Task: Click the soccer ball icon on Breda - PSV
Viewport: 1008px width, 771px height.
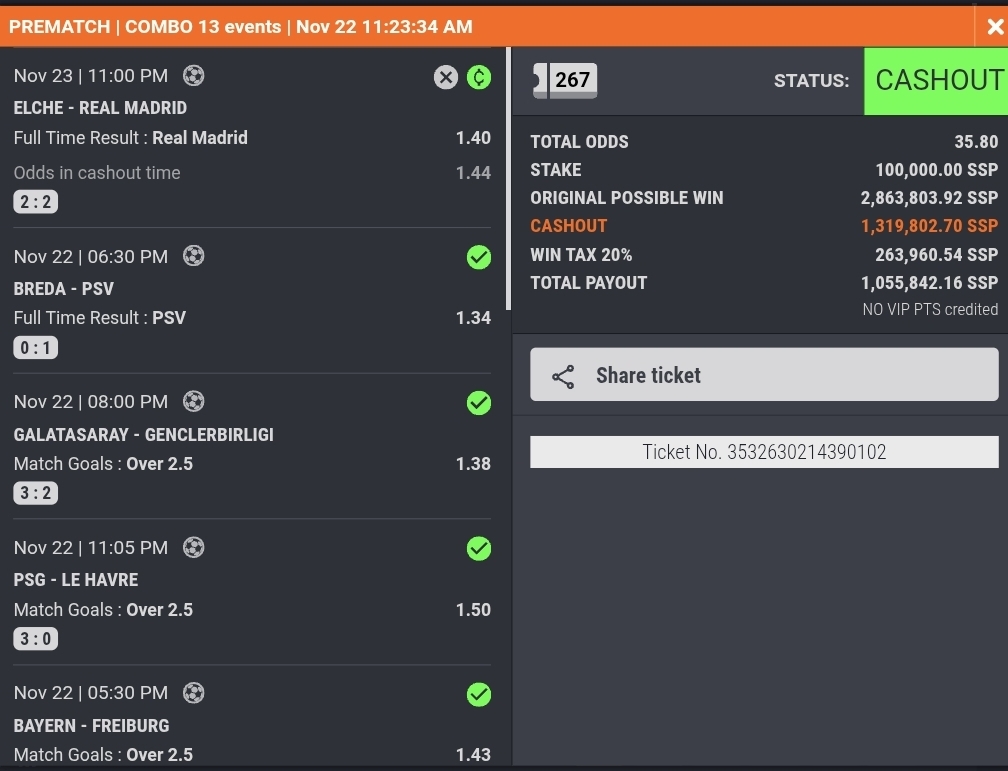Action: point(194,256)
